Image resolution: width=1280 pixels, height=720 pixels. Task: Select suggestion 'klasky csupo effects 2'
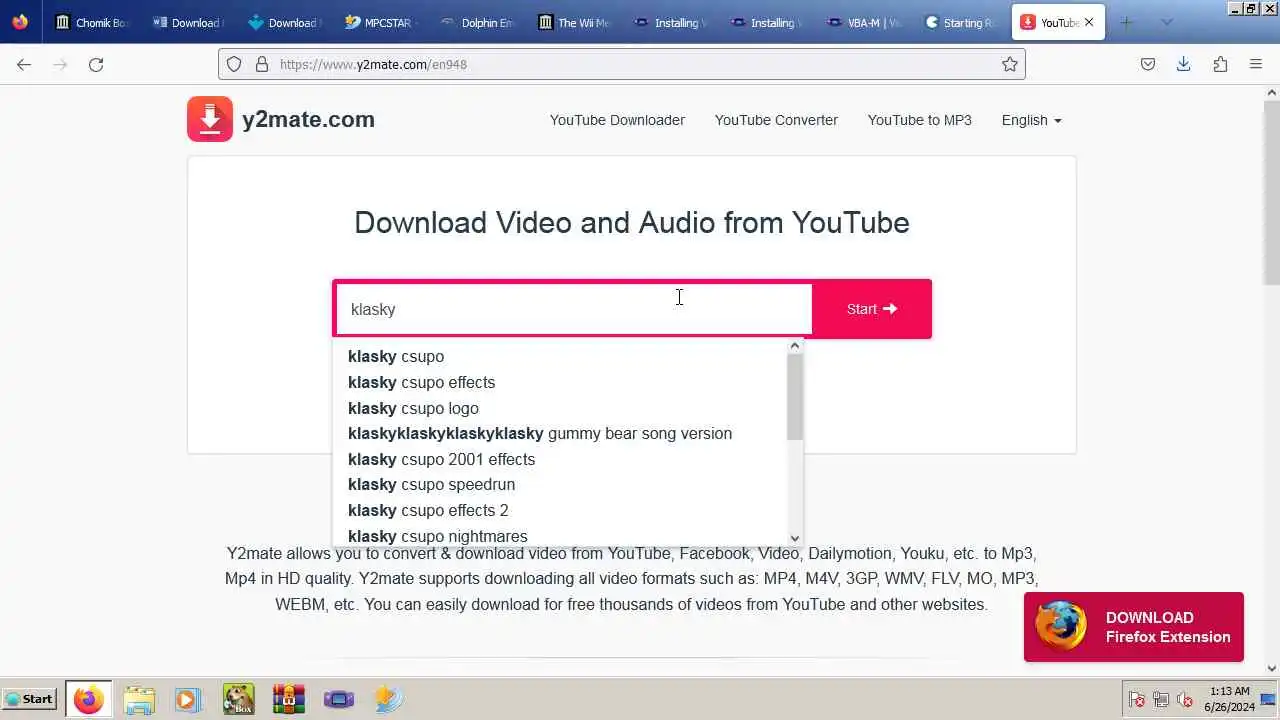428,510
